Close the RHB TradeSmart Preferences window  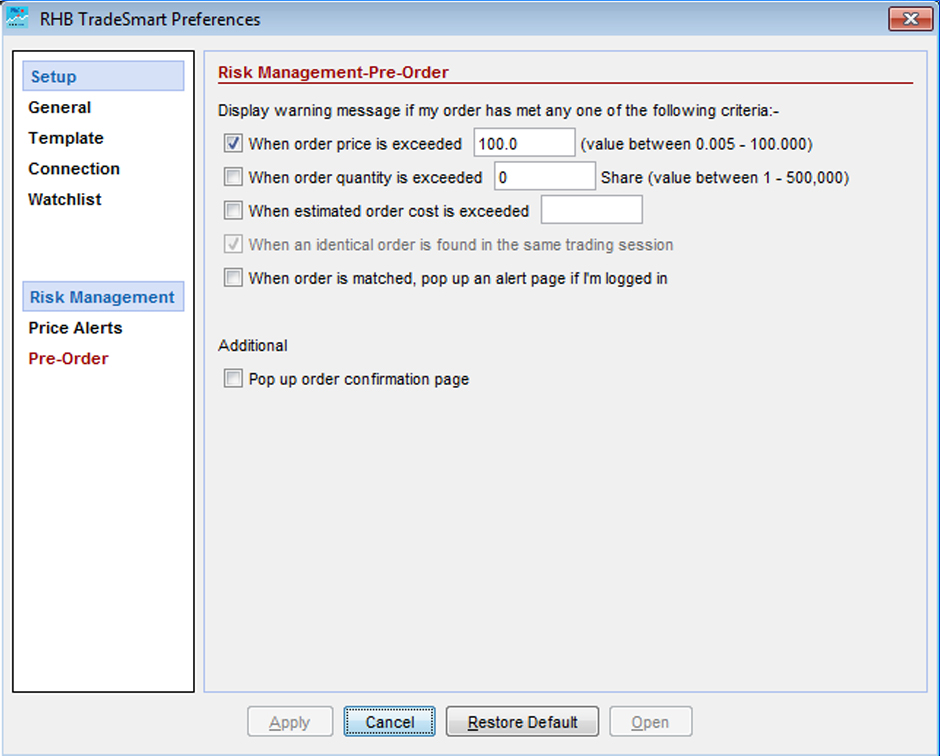910,19
